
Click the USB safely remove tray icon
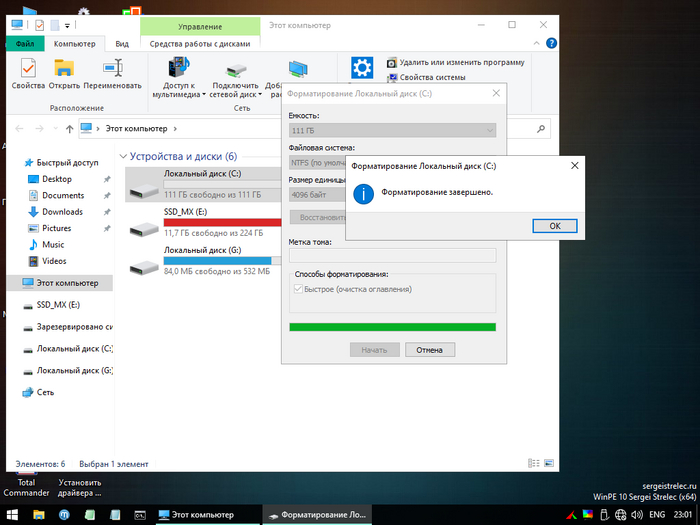click(x=604, y=515)
